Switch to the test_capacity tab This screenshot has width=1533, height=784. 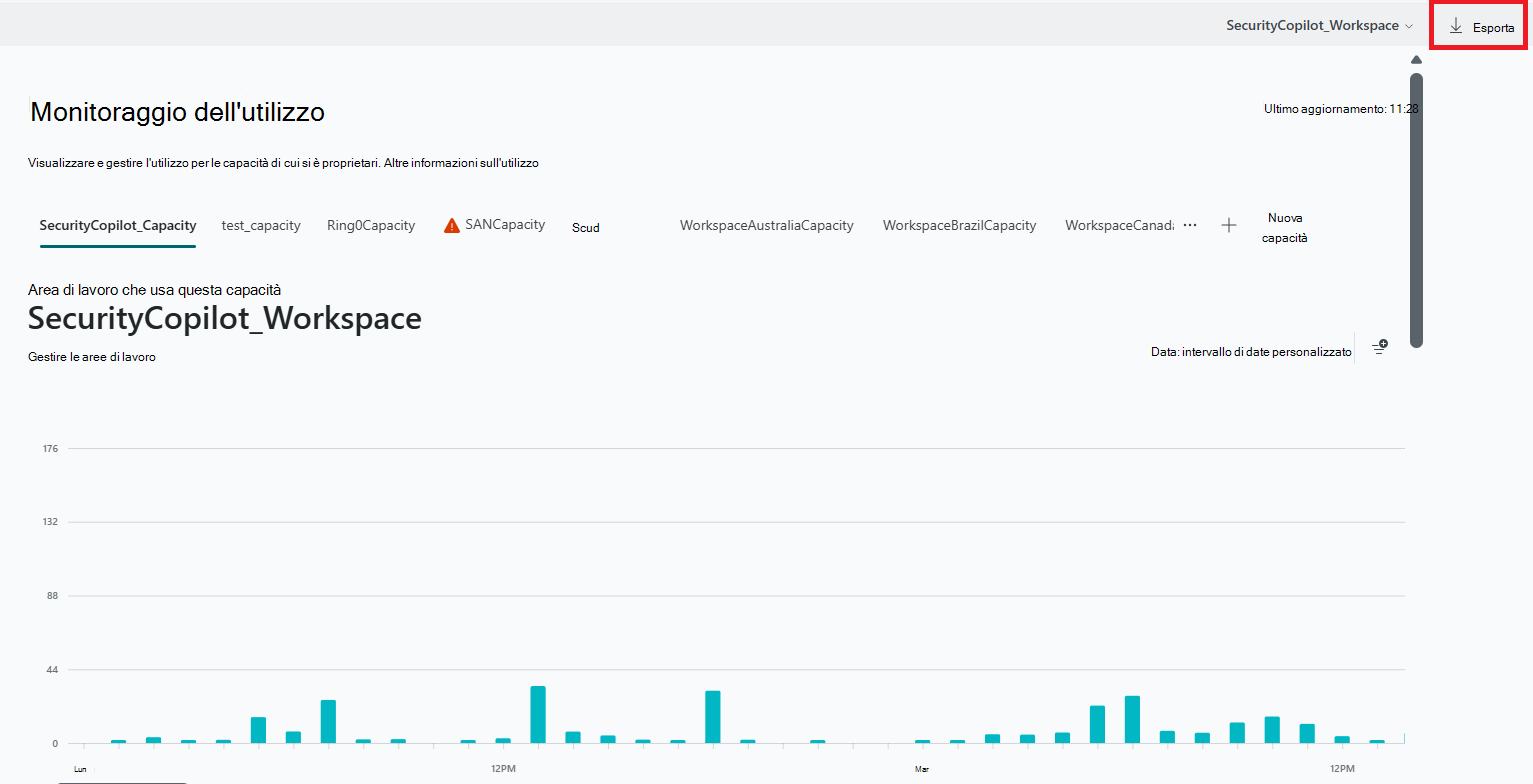(260, 225)
